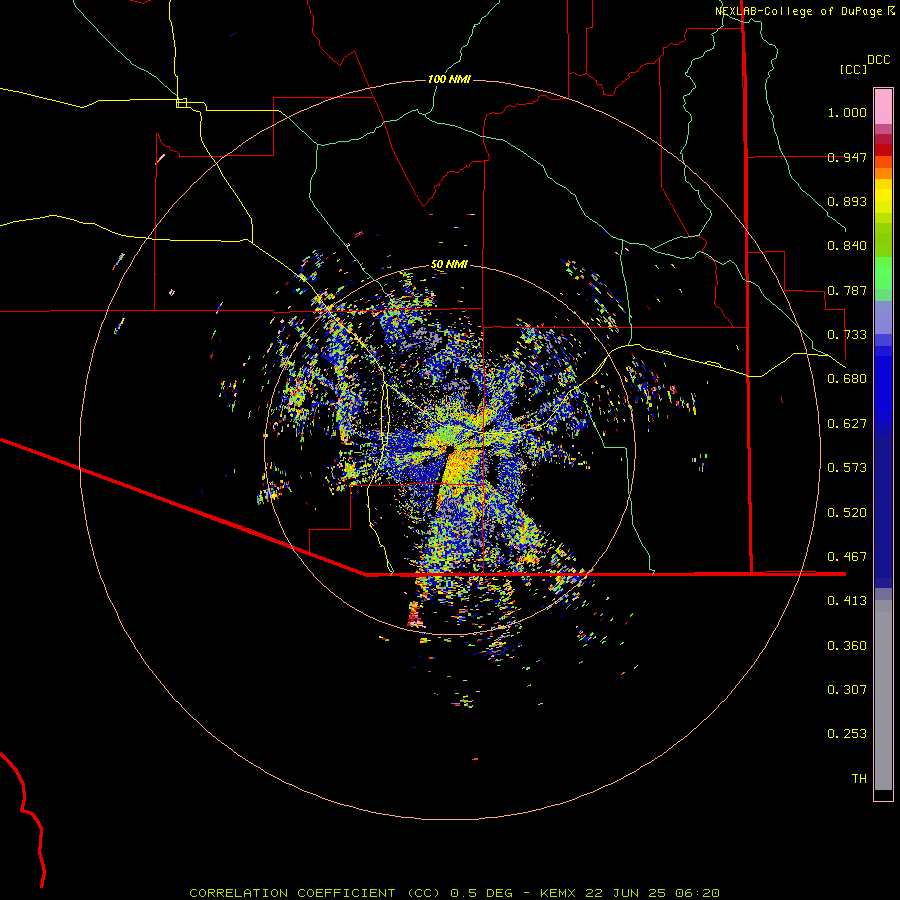Click the bright green color bar segment
The image size is (900, 900).
(883, 273)
